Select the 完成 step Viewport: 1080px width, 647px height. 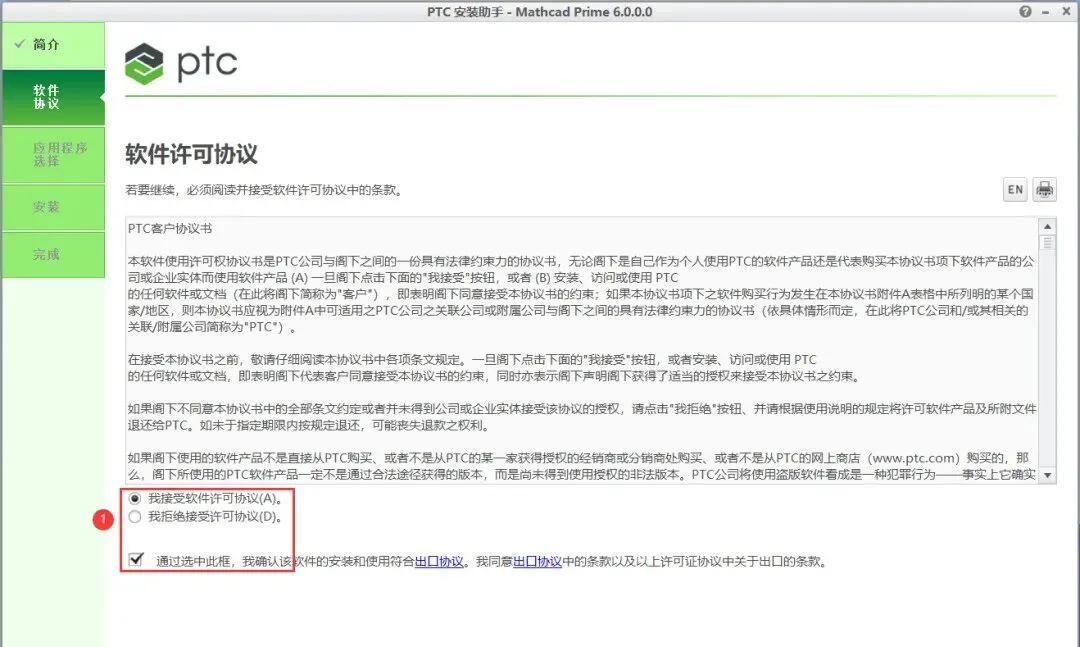pos(53,254)
